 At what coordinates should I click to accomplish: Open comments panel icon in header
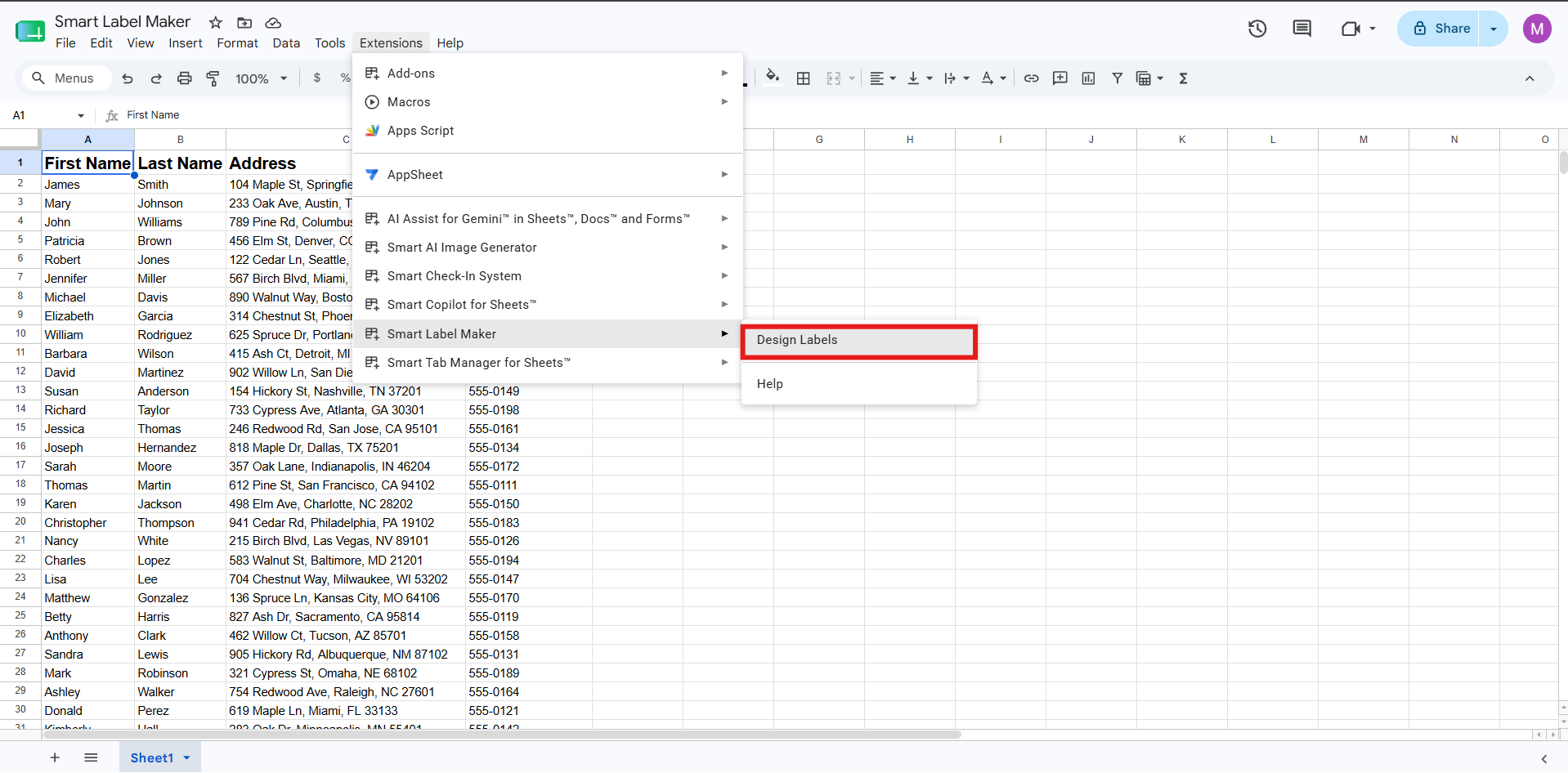[1301, 29]
